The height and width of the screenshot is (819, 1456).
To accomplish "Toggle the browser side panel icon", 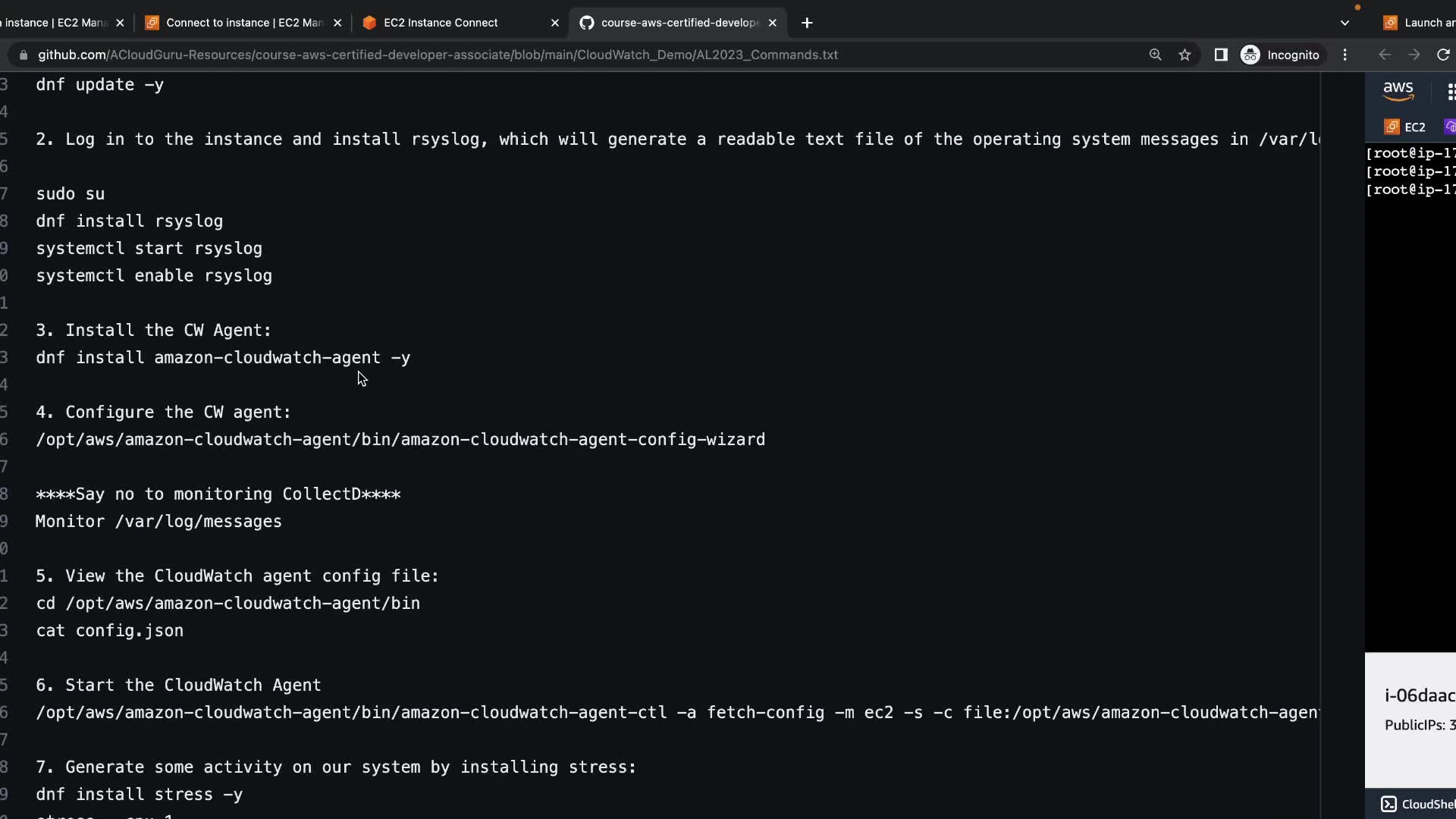I will [1221, 55].
